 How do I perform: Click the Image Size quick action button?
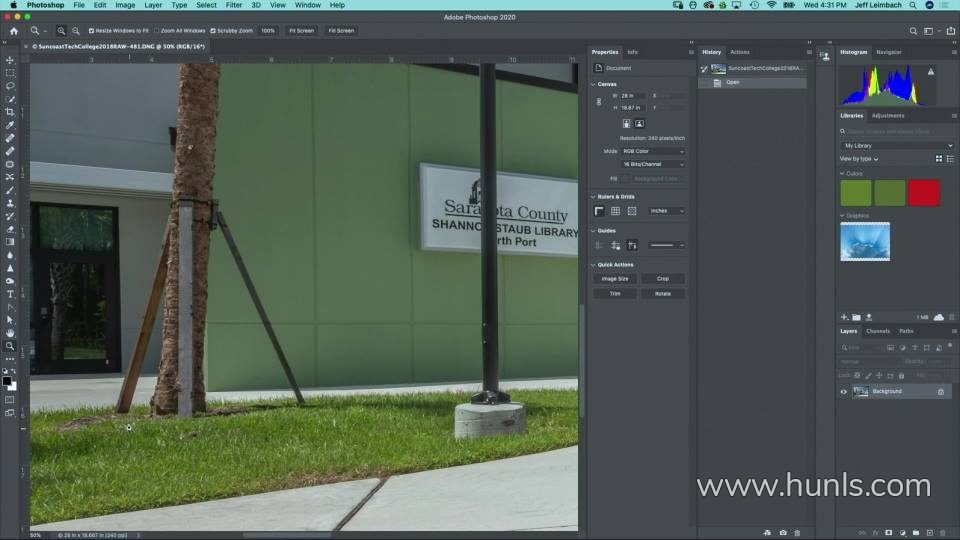(615, 279)
